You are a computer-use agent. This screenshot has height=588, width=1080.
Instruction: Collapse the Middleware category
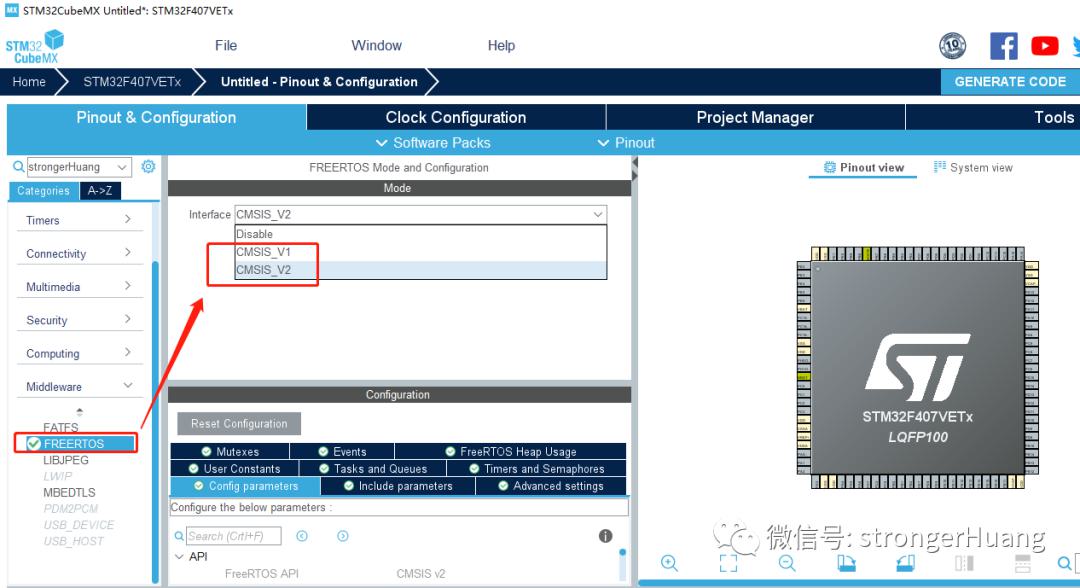click(x=78, y=387)
